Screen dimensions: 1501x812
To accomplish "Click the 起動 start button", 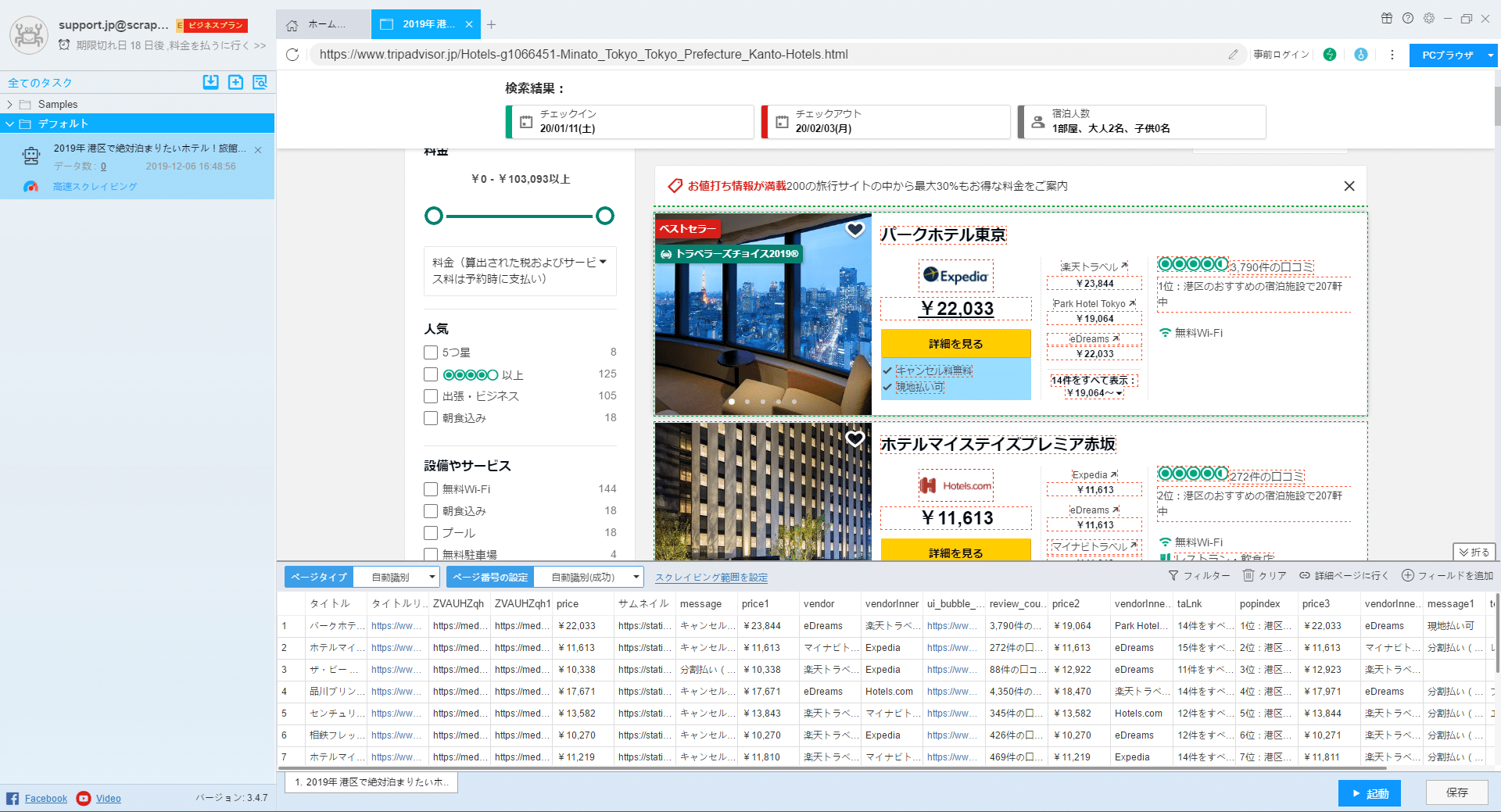I will (x=1369, y=793).
